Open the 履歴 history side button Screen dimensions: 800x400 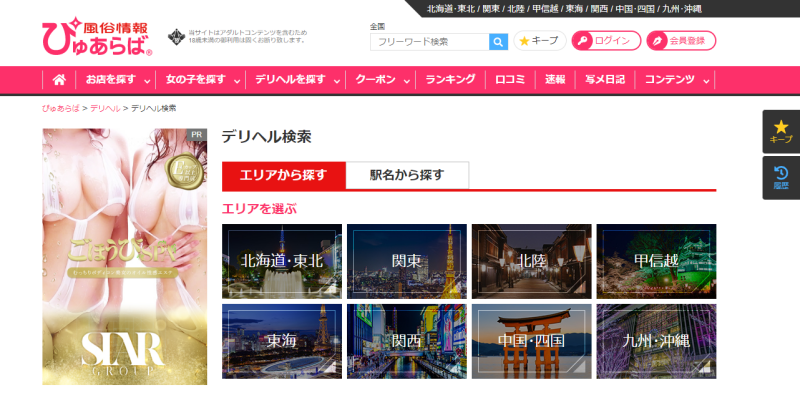click(x=781, y=177)
